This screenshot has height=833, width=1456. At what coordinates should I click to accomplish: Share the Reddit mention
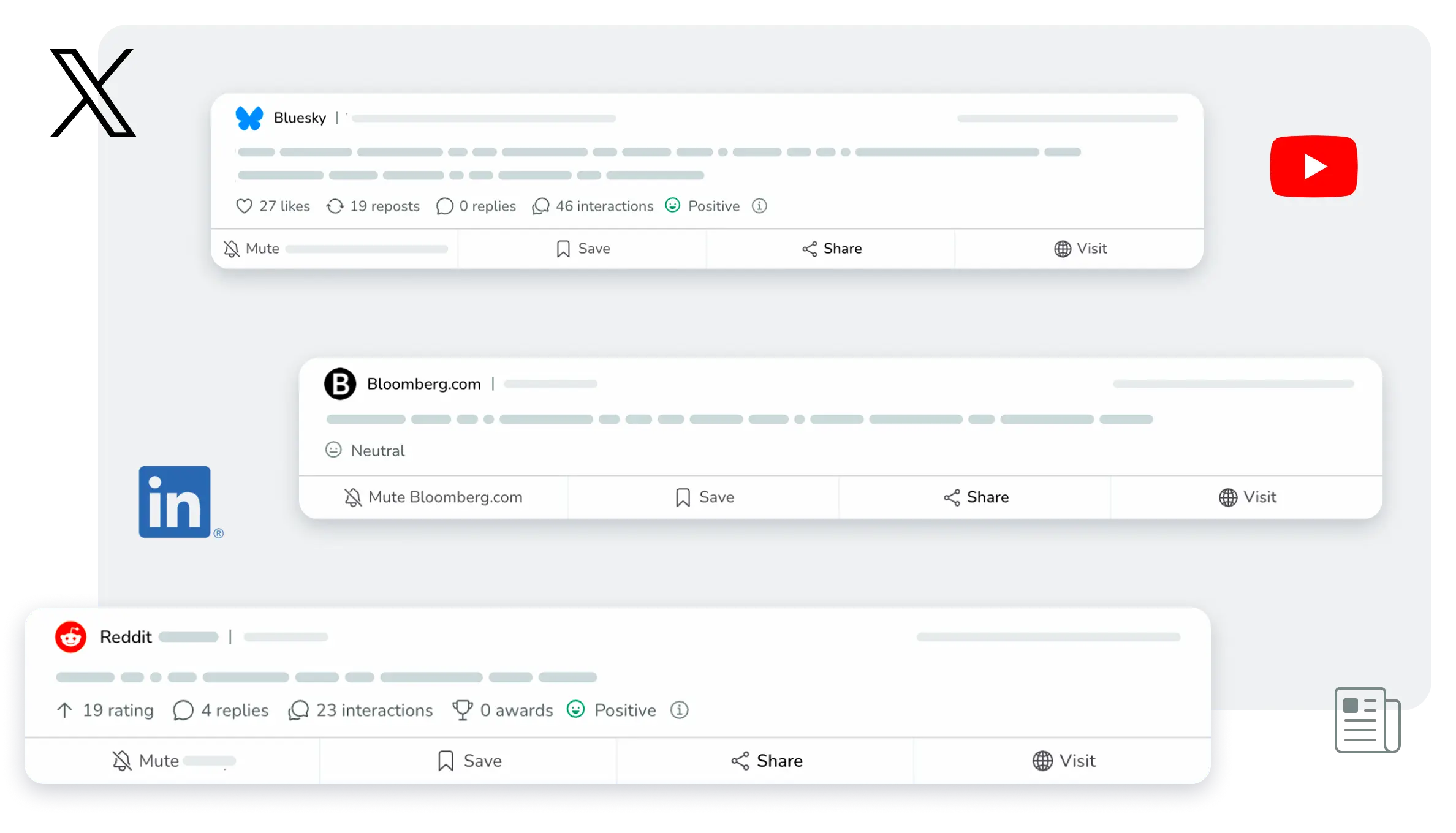(767, 761)
